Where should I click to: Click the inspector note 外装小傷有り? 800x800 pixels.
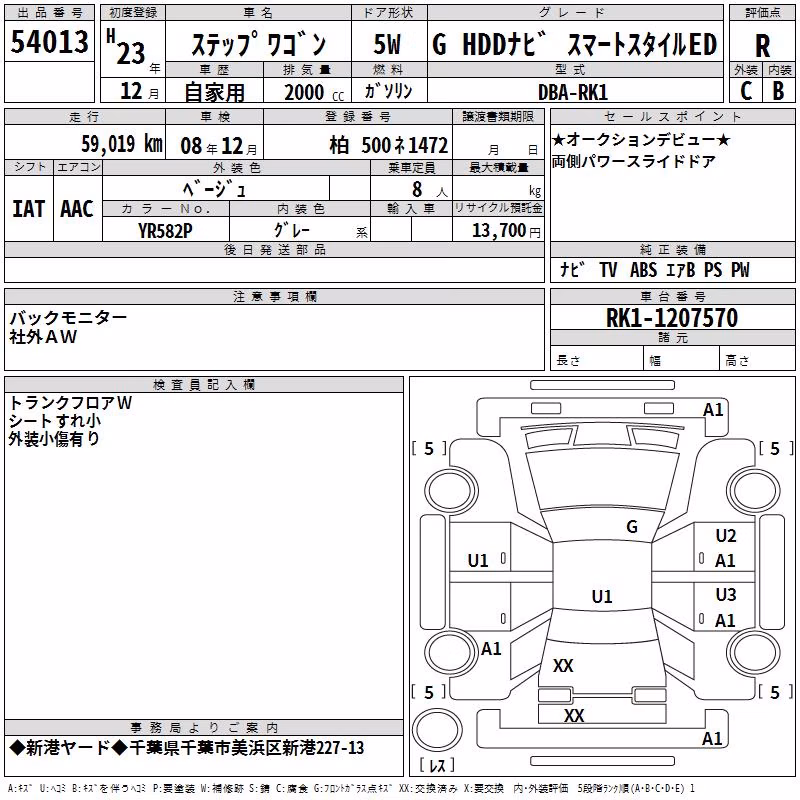pyautogui.click(x=54, y=439)
